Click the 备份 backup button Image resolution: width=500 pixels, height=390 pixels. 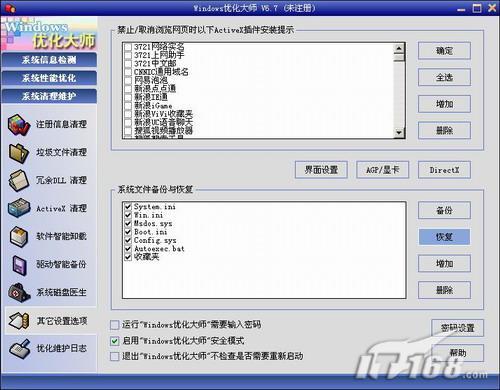coord(444,210)
